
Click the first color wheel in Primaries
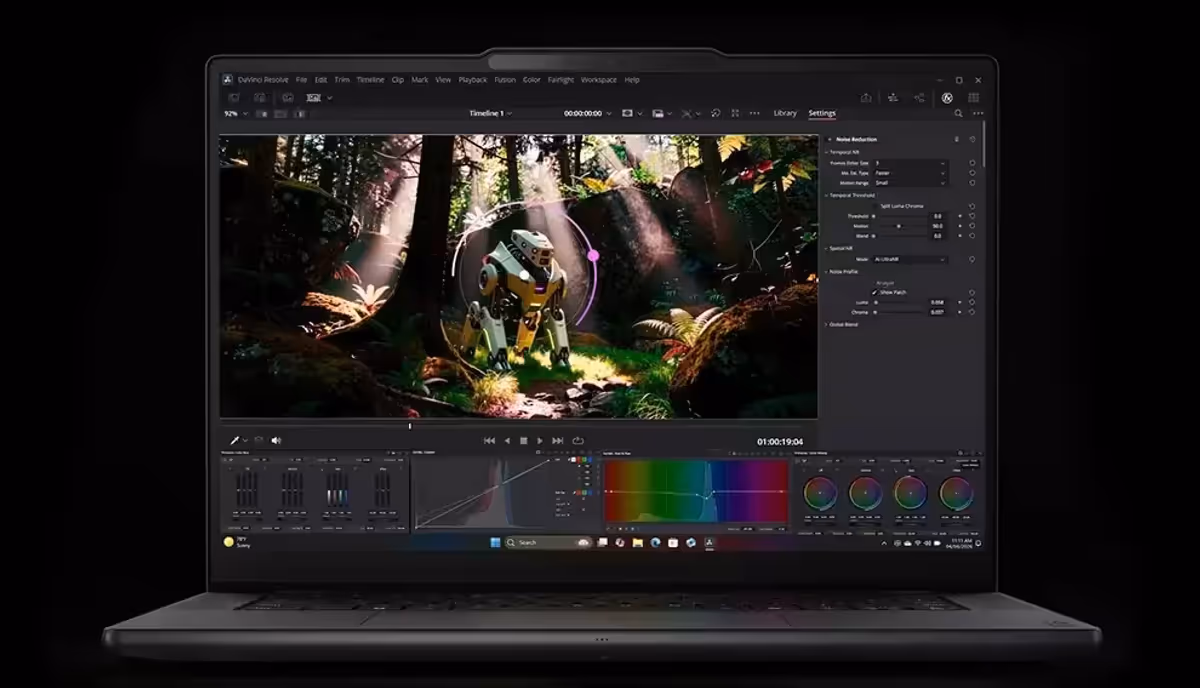[820, 492]
